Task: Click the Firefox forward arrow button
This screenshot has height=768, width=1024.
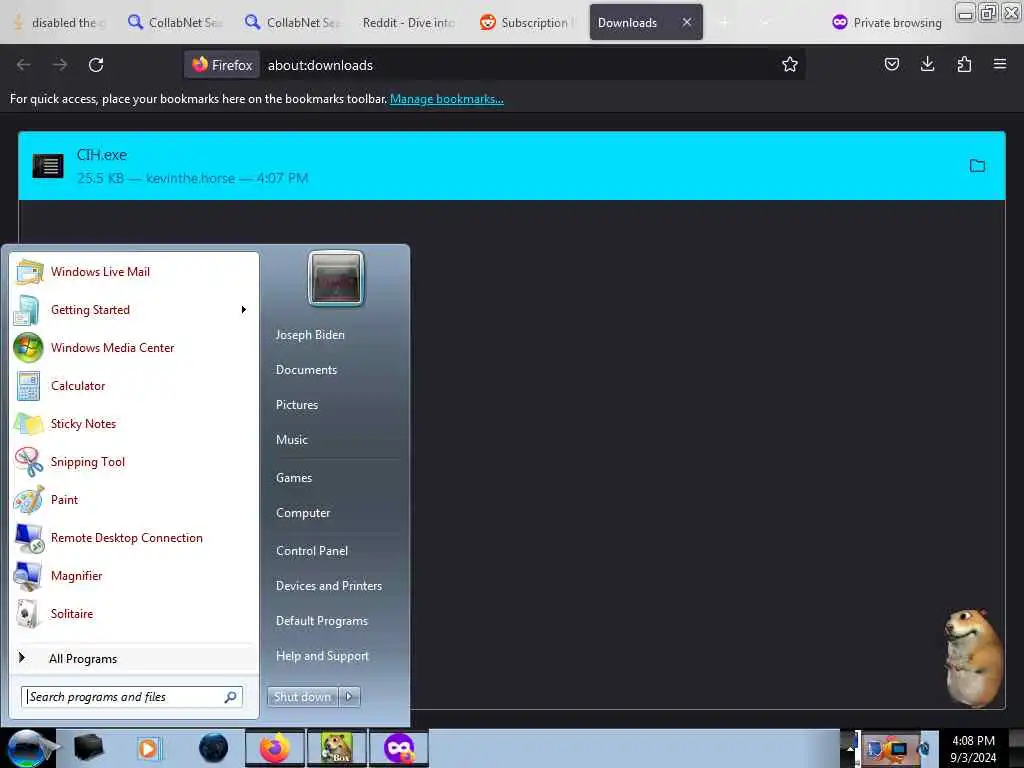Action: point(60,65)
